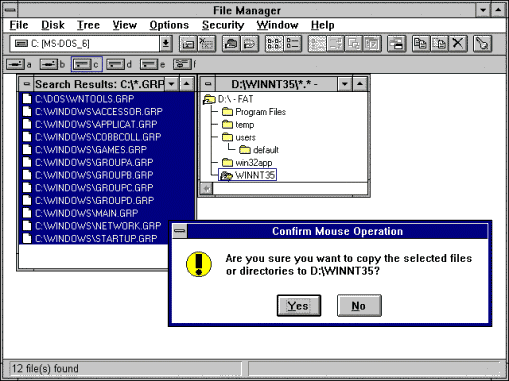Select network drive f icon
The width and height of the screenshot is (509, 381).
click(182, 64)
